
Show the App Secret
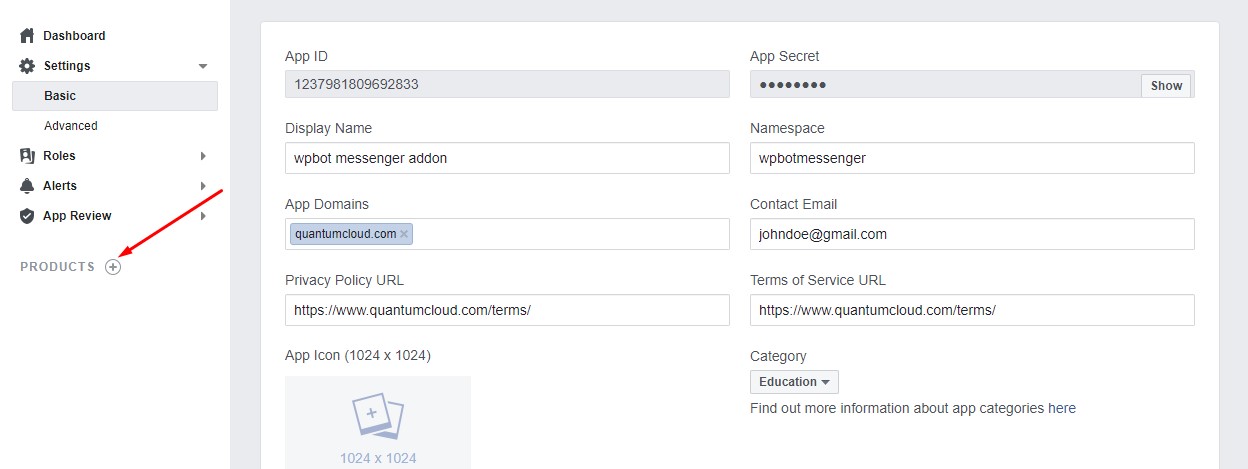coord(1166,86)
